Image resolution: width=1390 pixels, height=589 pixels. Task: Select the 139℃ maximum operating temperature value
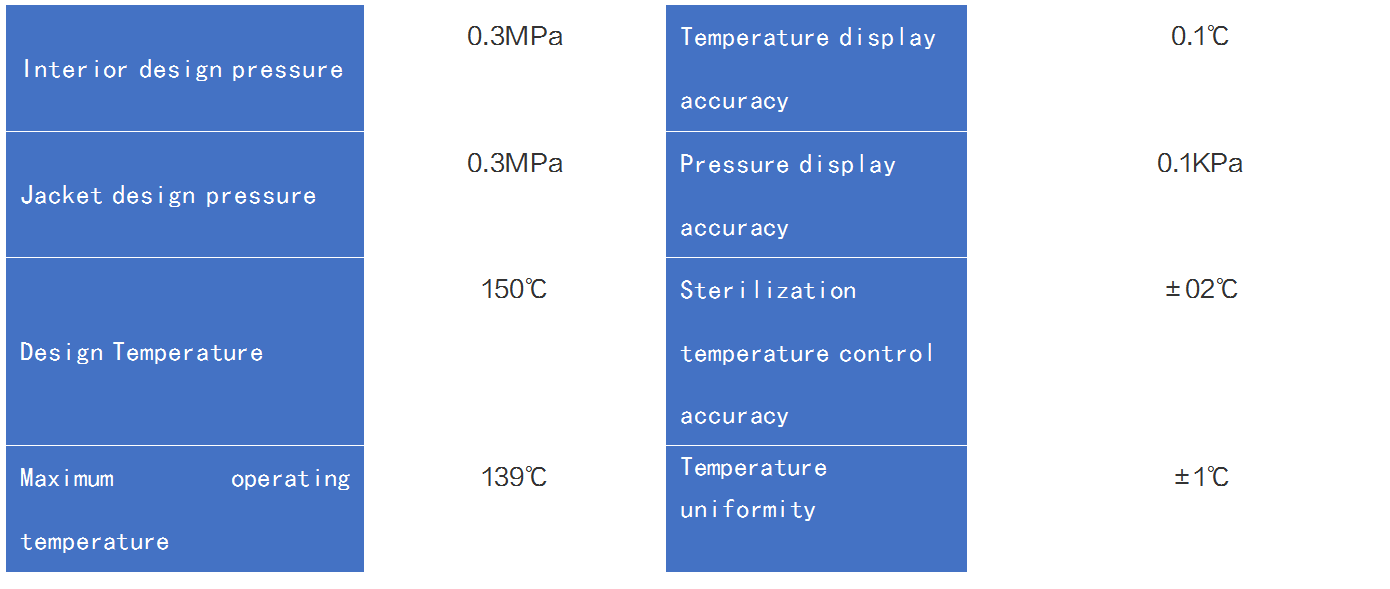point(514,478)
